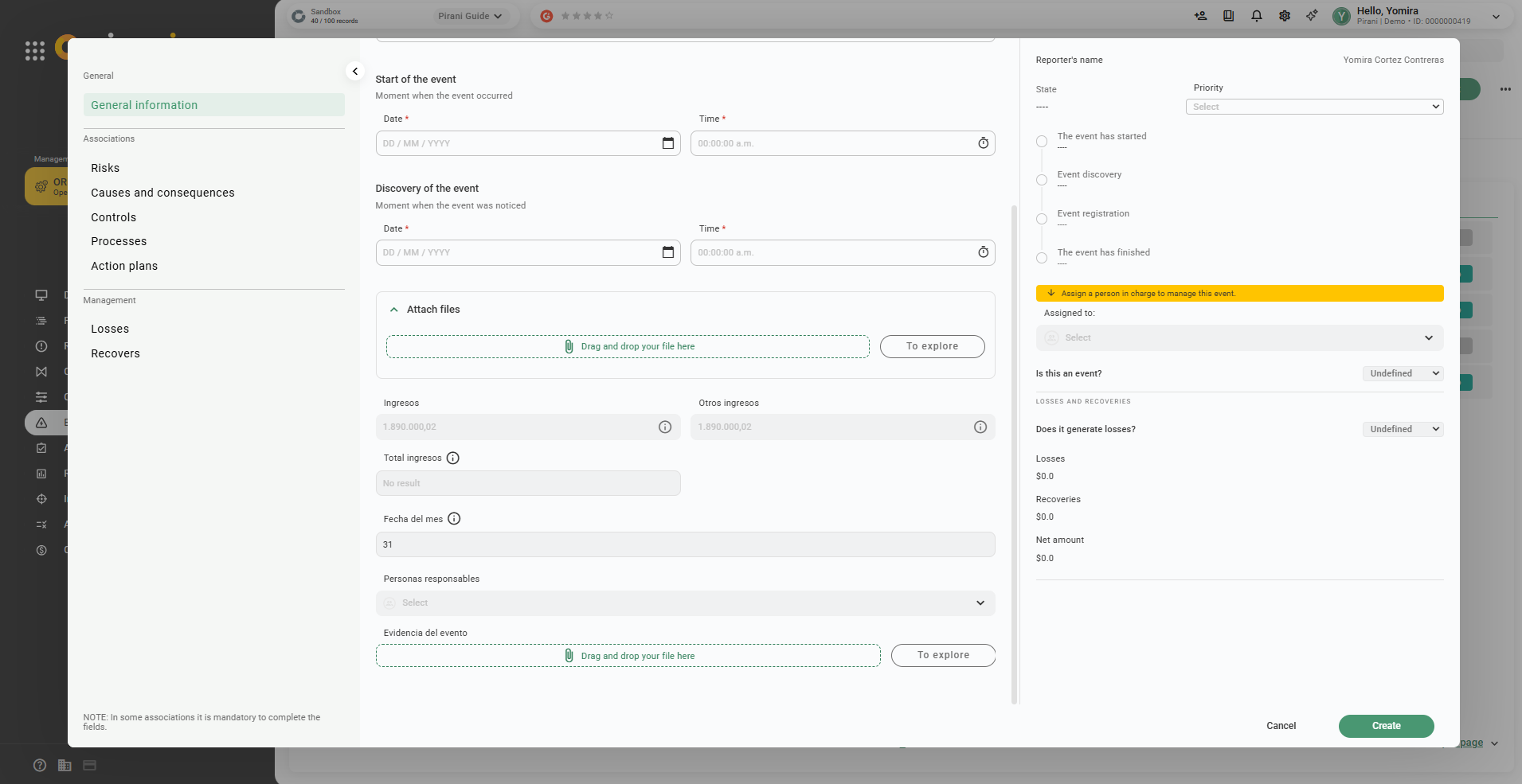Screen dimensions: 1522x784
Task: Go to Causes and consequences section
Action: 162,193
